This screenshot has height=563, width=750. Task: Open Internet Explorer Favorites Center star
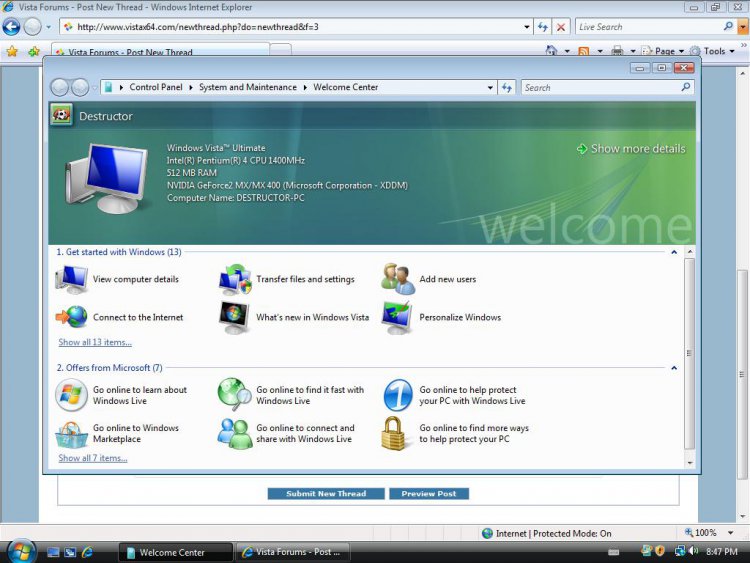point(12,51)
